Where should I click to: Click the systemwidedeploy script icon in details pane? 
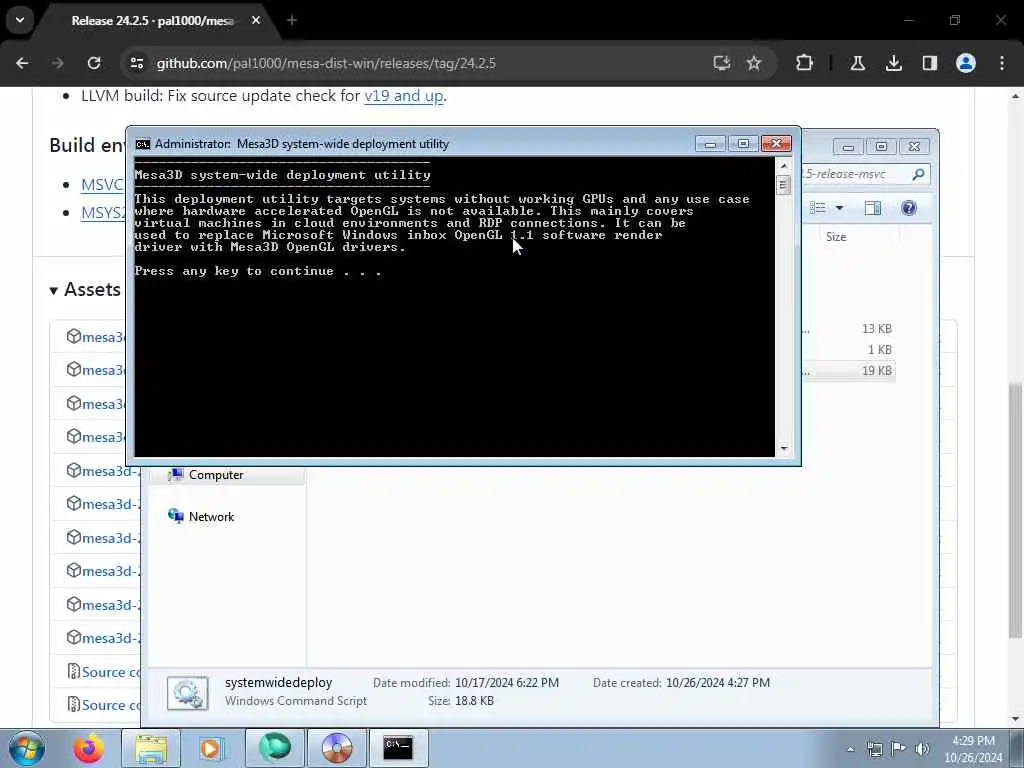[x=188, y=693]
